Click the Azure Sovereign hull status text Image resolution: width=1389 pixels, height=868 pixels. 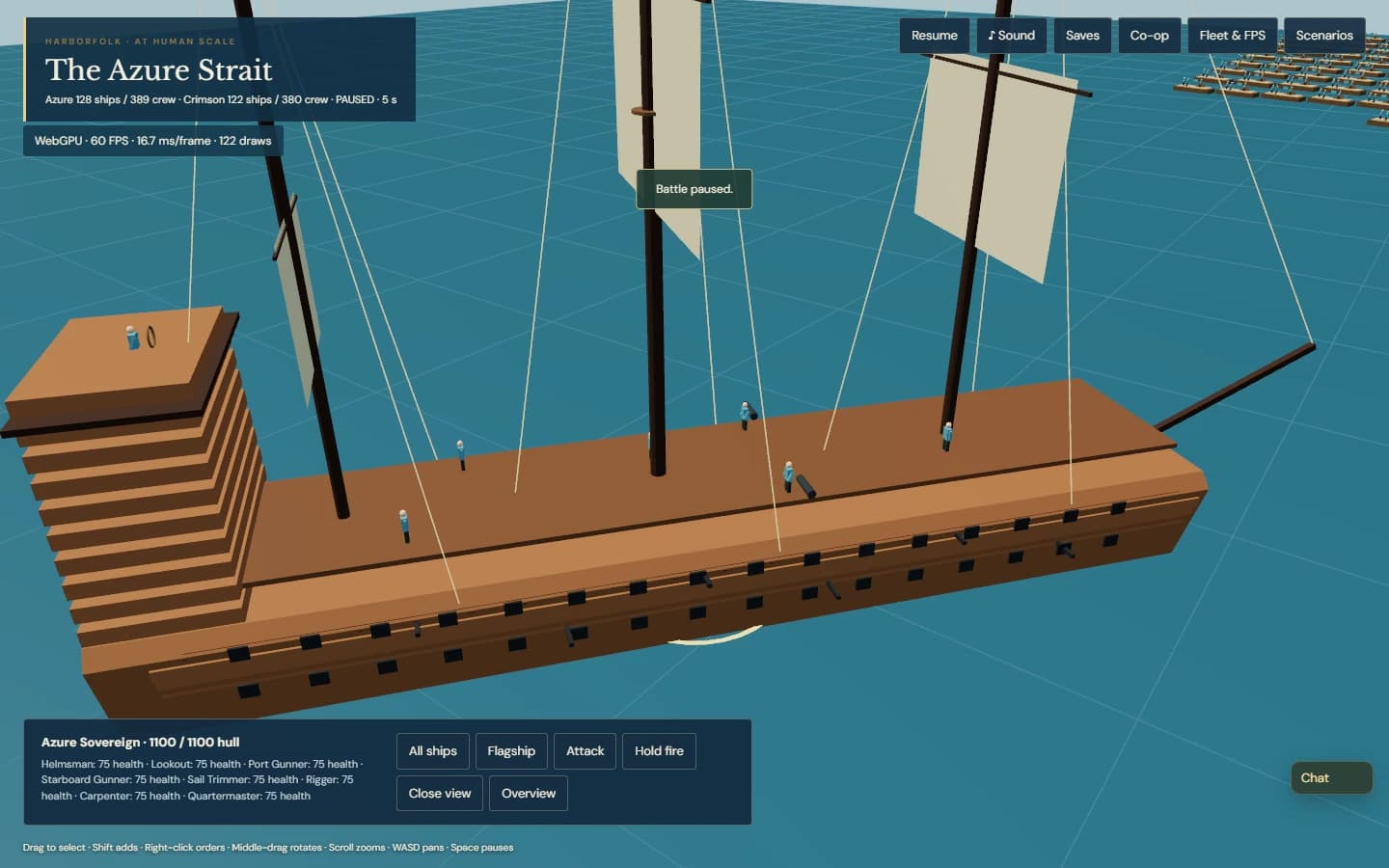pyautogui.click(x=140, y=743)
